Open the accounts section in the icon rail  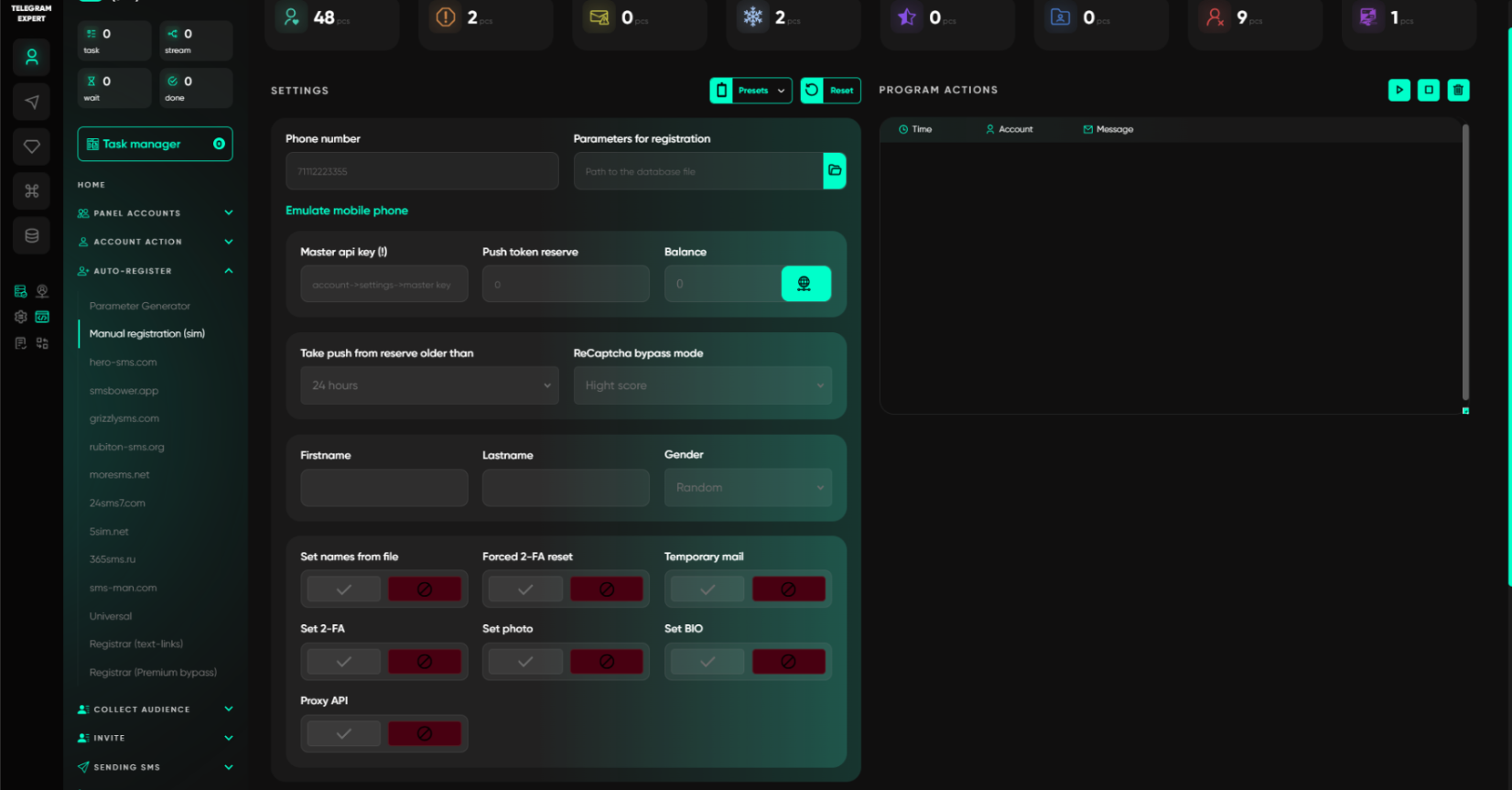[x=32, y=58]
